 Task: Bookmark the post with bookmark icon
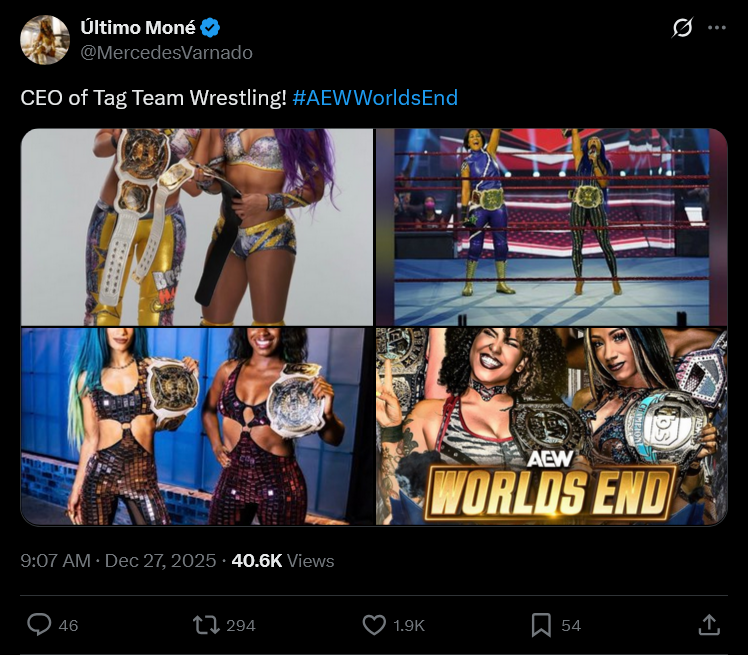541,625
